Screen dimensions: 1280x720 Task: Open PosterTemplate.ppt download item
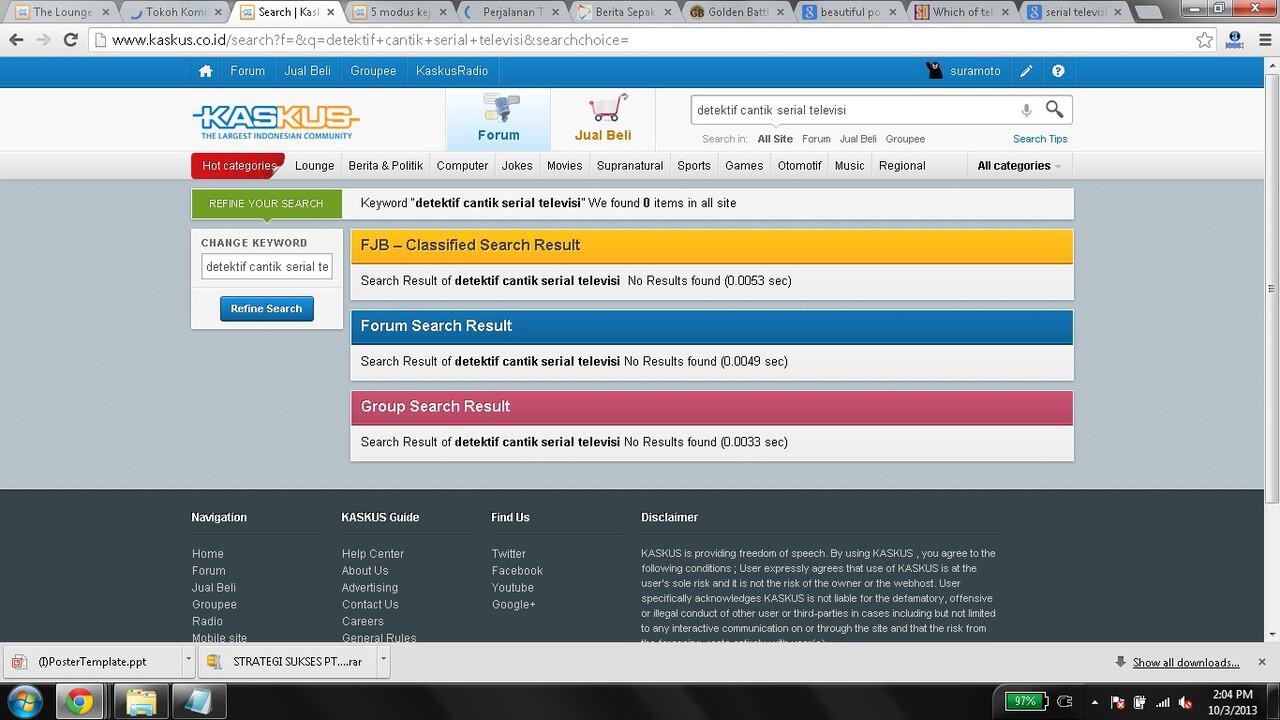tap(93, 661)
